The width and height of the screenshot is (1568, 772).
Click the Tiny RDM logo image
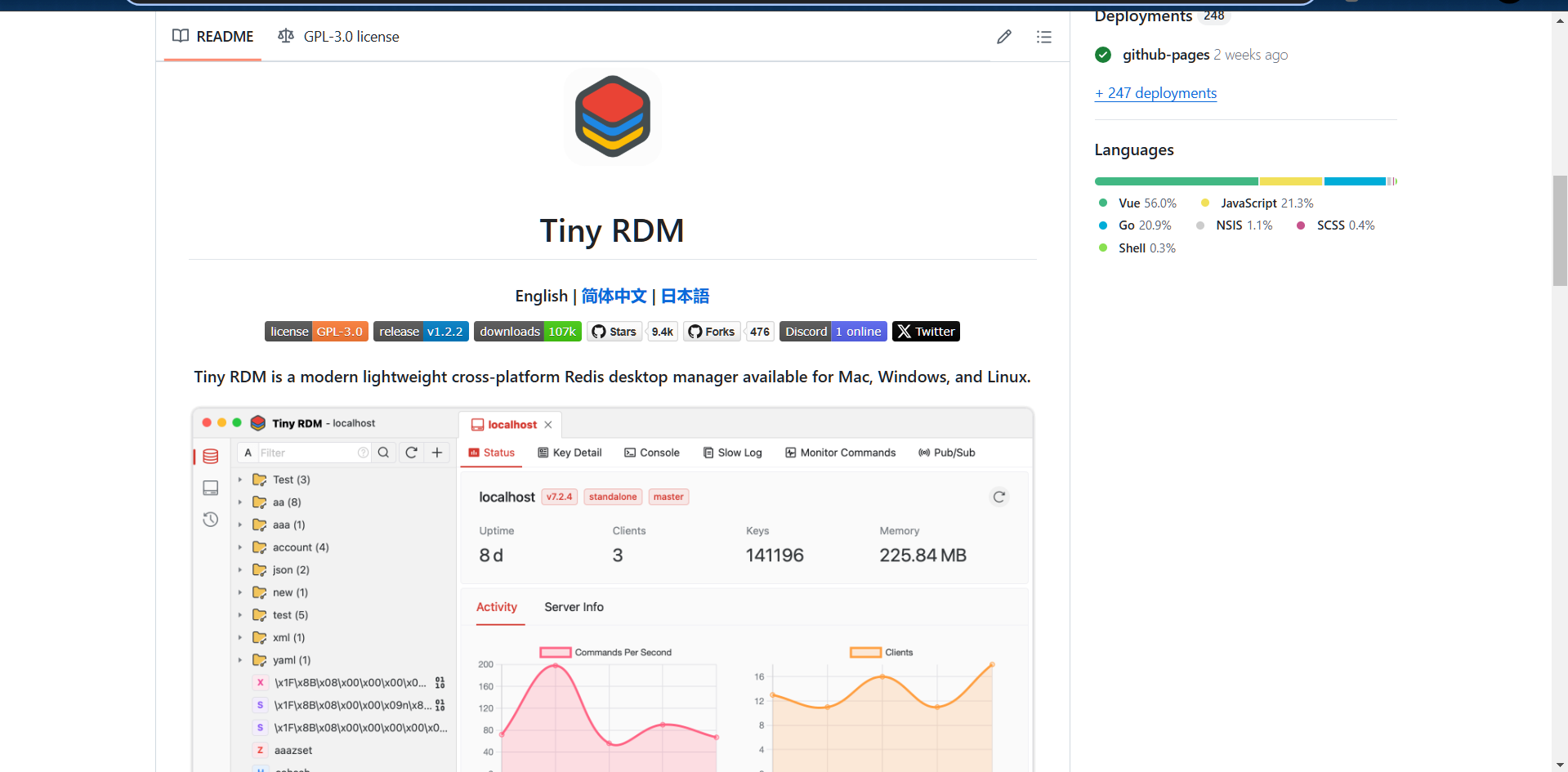click(613, 117)
